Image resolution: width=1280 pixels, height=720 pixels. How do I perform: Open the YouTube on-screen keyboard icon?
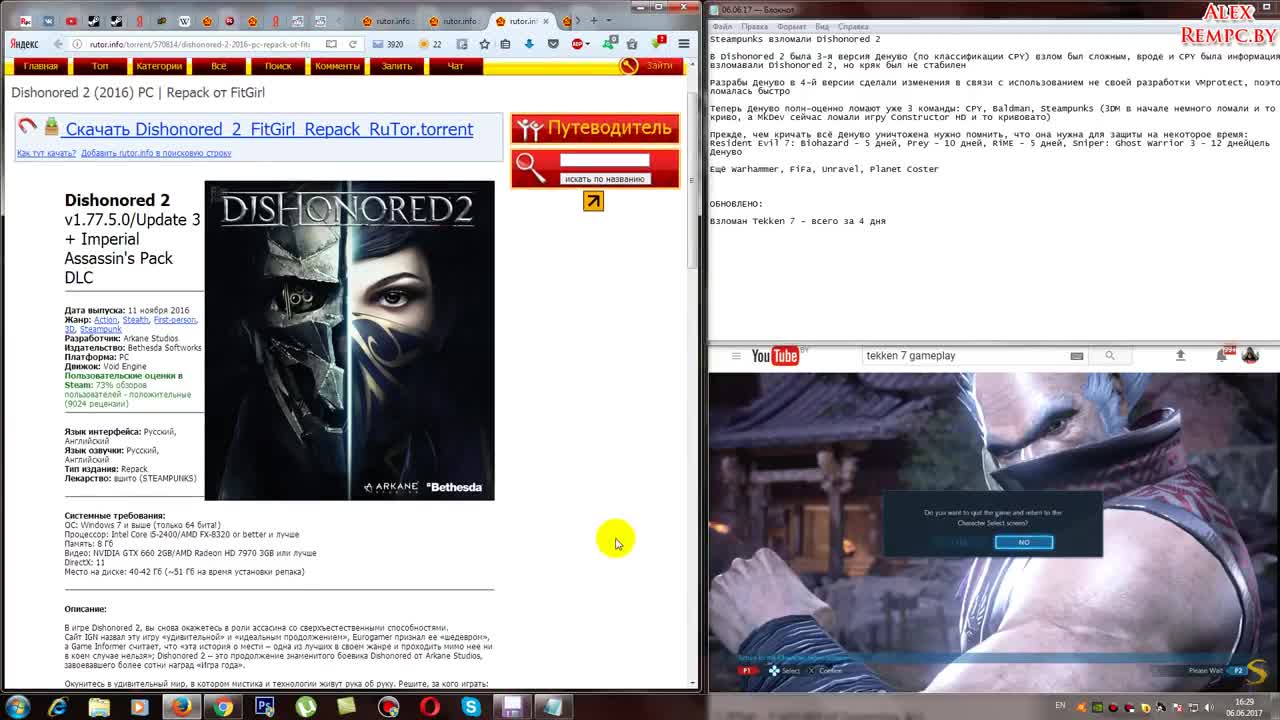[x=1077, y=356]
